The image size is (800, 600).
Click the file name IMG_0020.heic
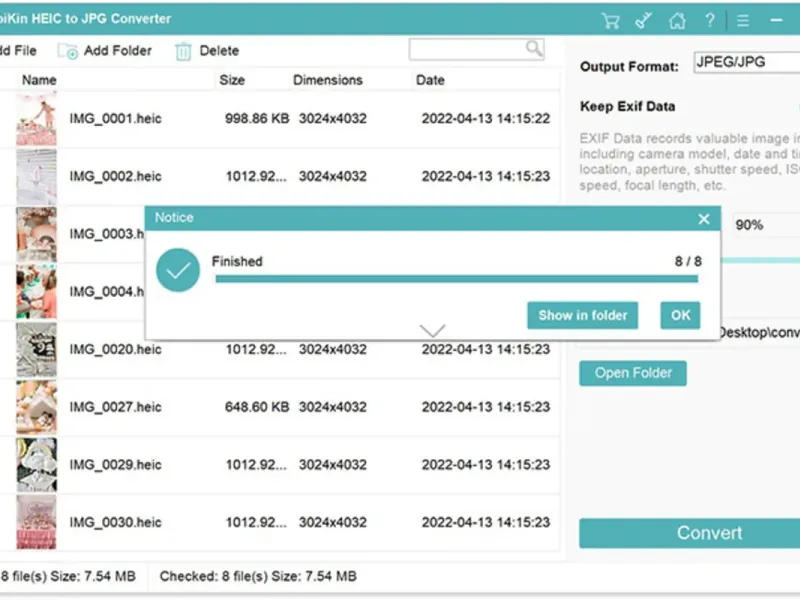(x=115, y=349)
